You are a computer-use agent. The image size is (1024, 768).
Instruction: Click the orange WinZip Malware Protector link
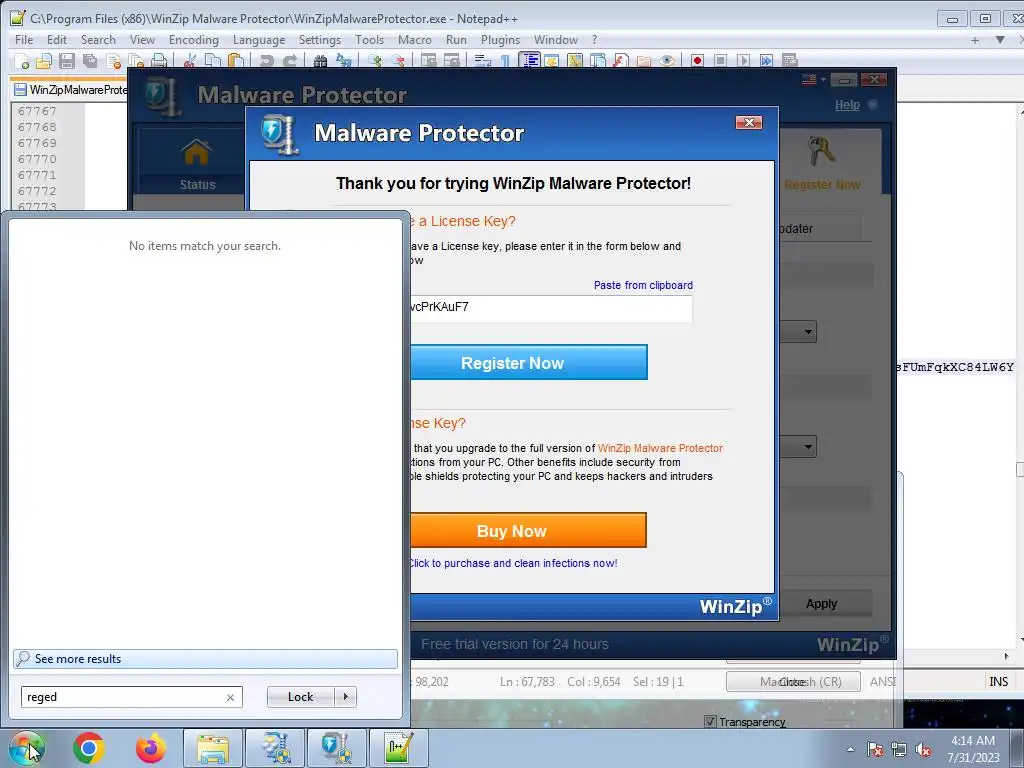point(660,448)
